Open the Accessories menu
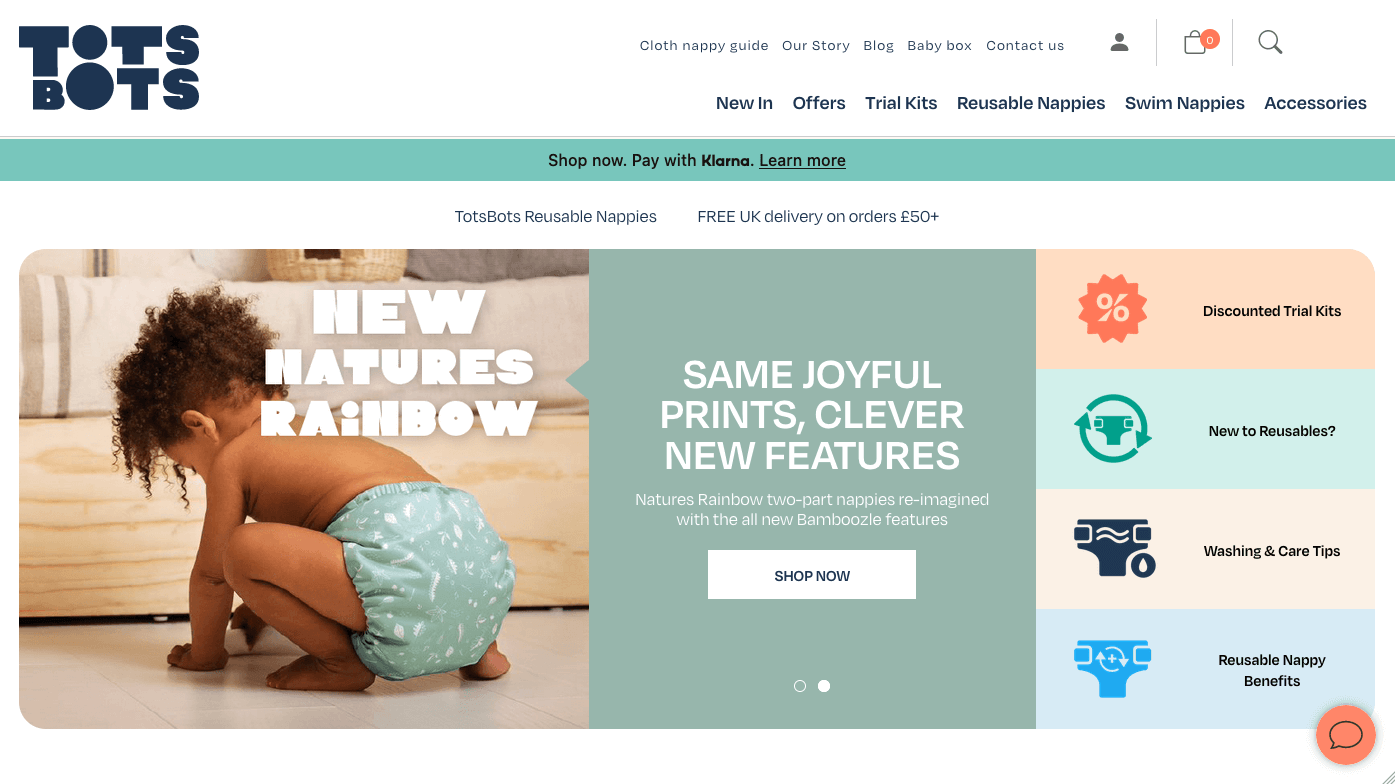 [x=1315, y=103]
